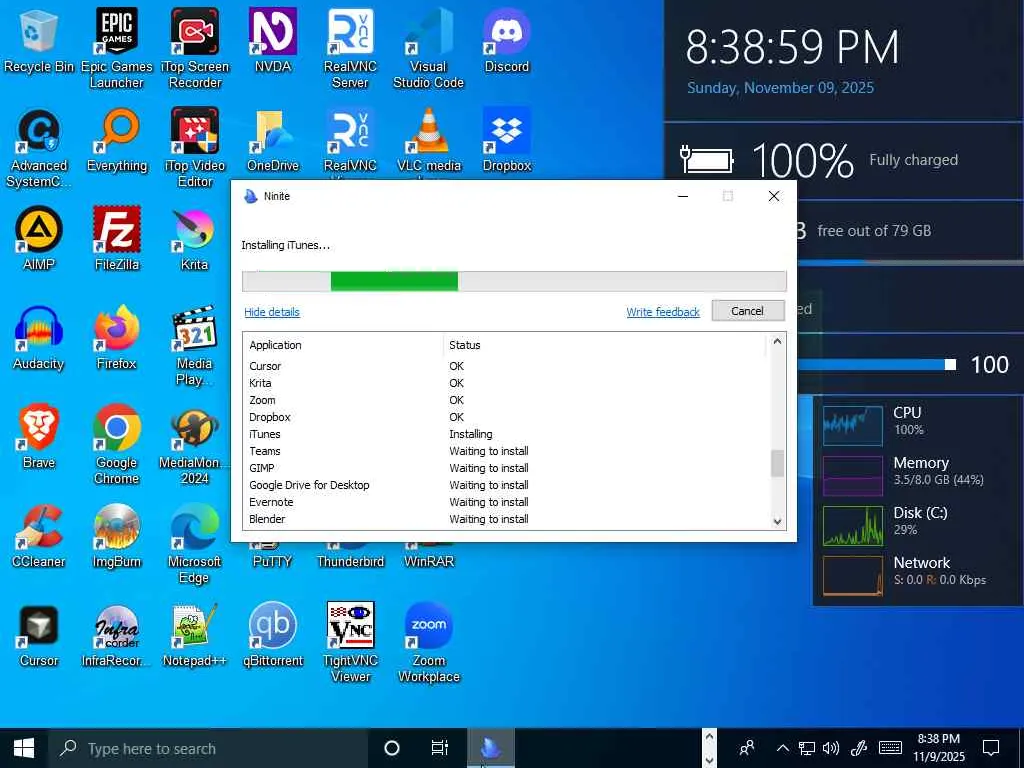The width and height of the screenshot is (1024, 768).
Task: Open Audacity desktop shortcut
Action: [39, 338]
